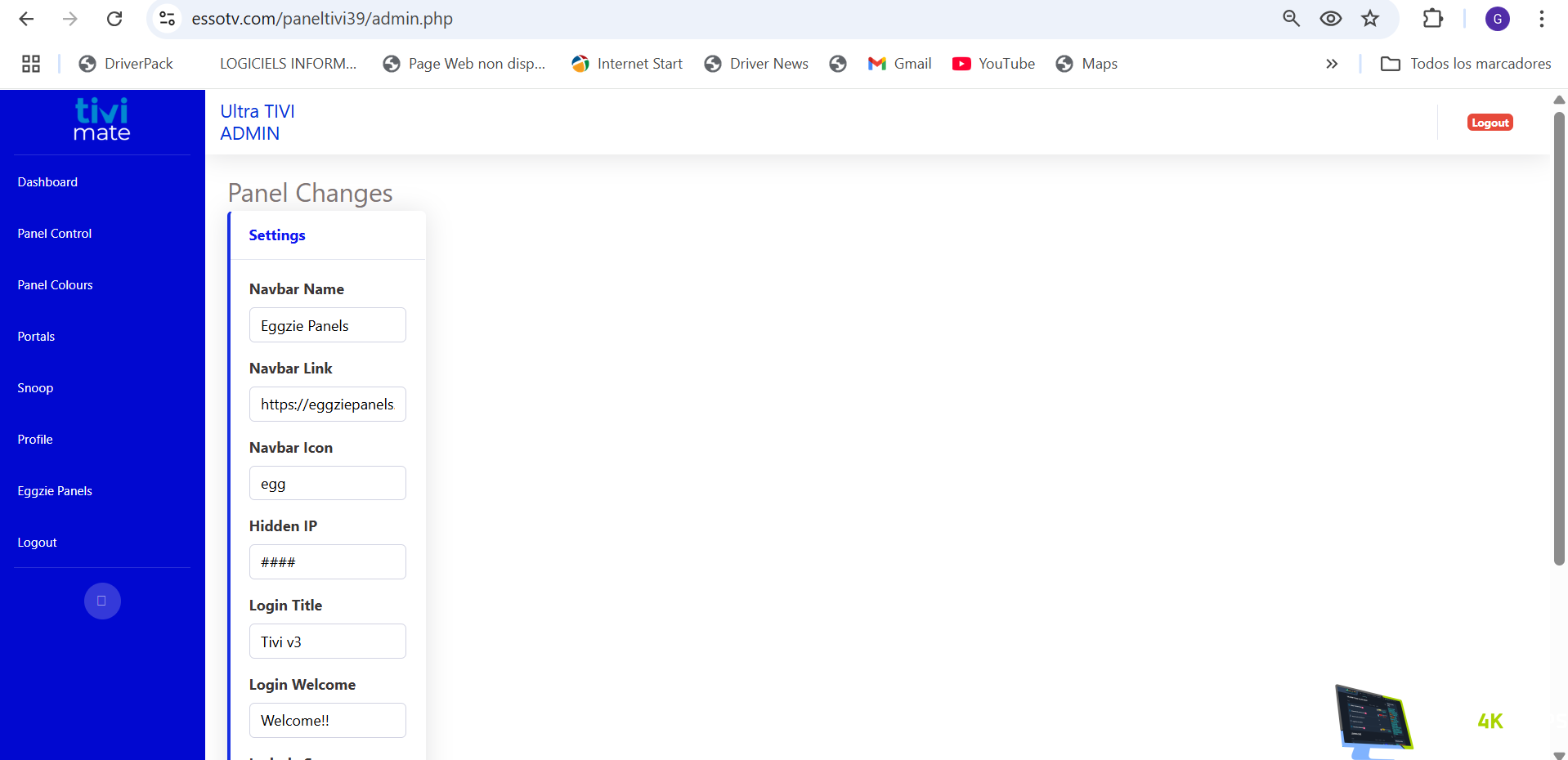Open the Todos los marcadores folder

[1465, 64]
